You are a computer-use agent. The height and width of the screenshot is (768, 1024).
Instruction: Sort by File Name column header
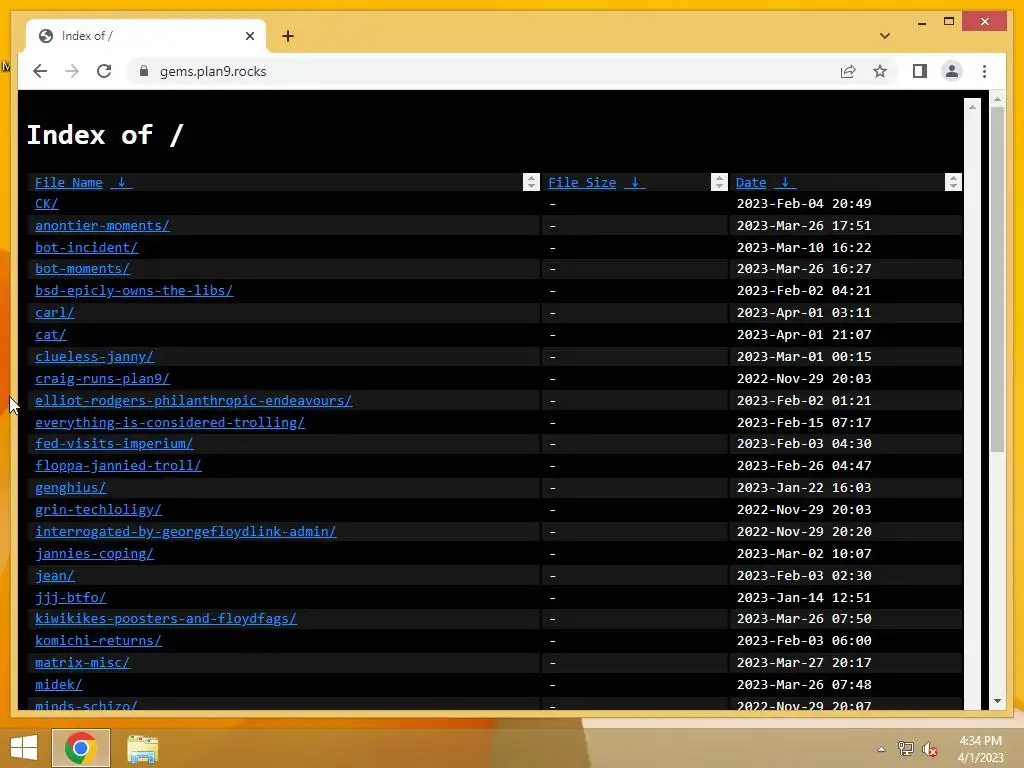click(x=69, y=183)
